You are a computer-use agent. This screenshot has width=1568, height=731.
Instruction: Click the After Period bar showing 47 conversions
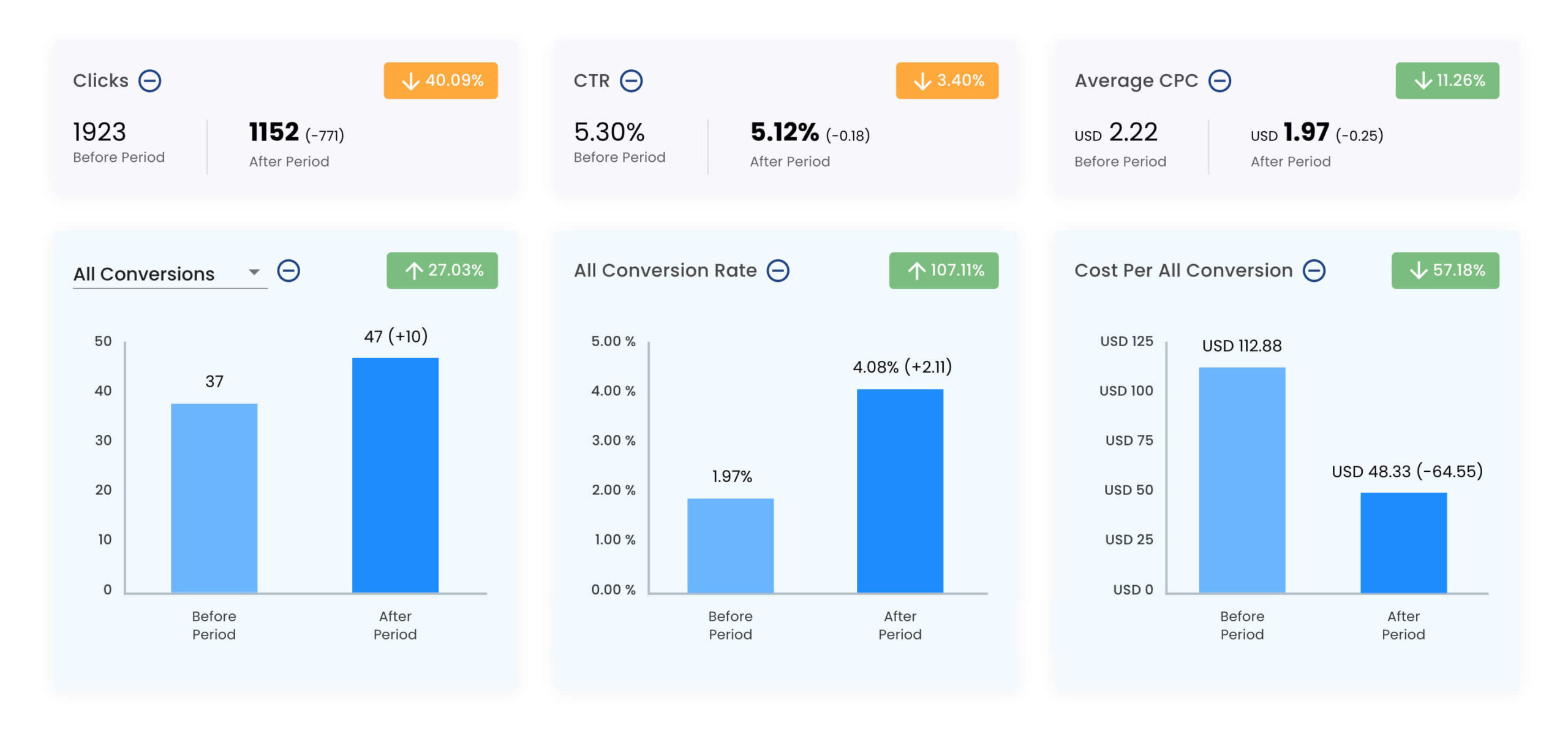[394, 474]
